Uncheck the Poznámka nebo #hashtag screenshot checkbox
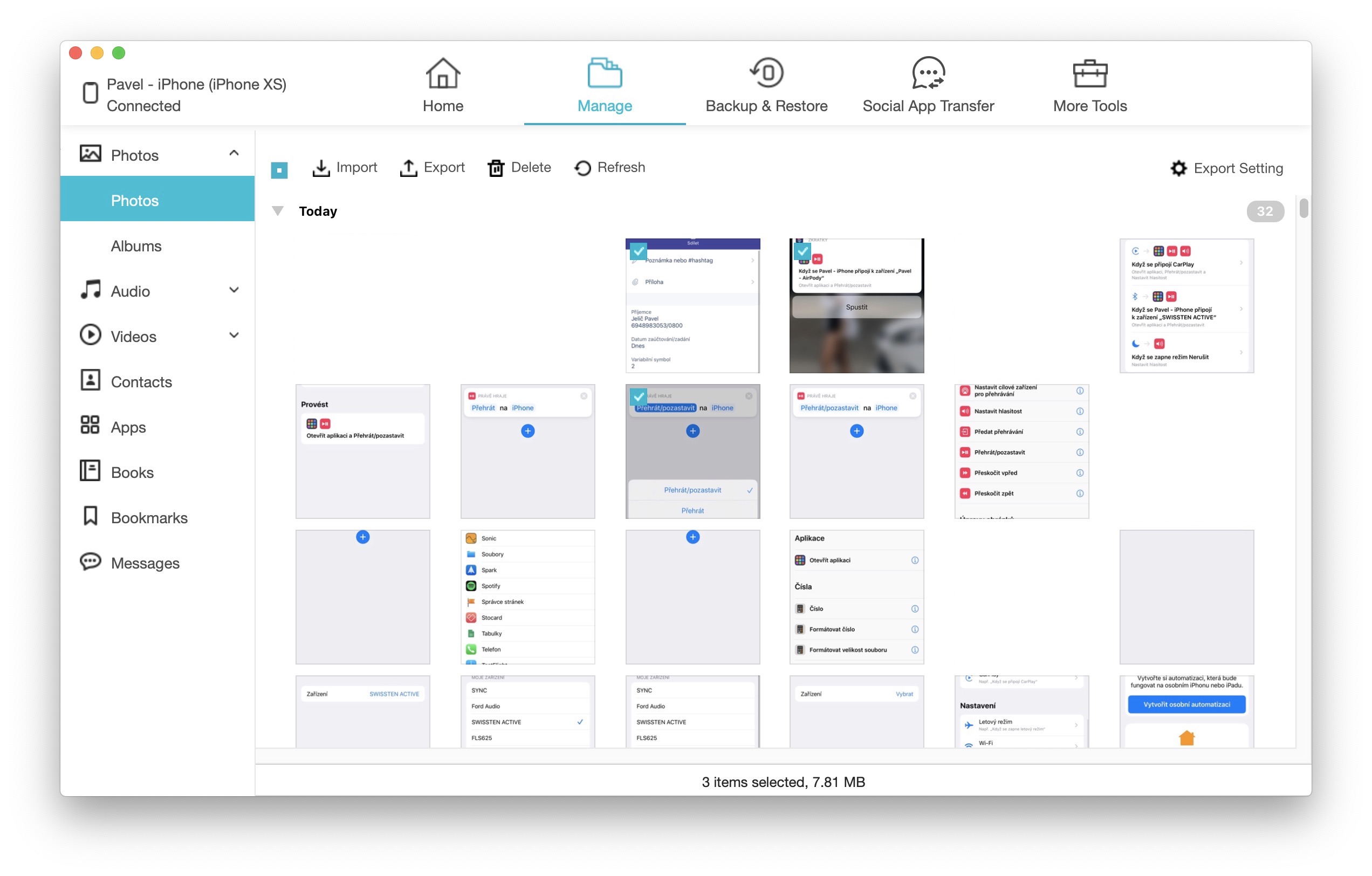 point(638,251)
